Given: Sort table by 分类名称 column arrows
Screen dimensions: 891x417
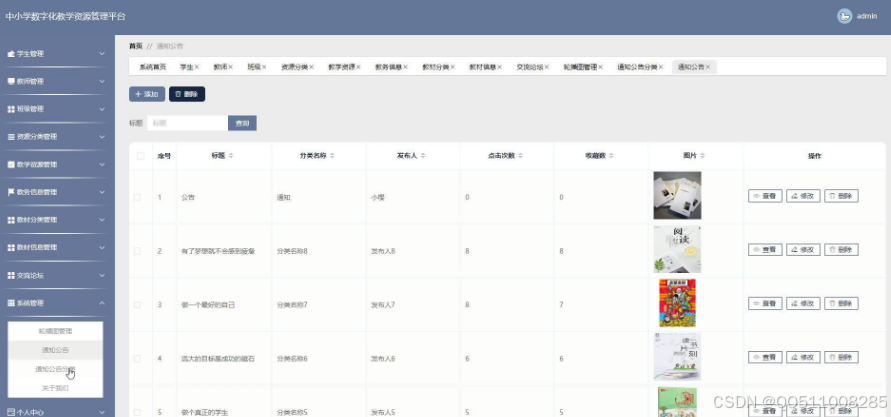Looking at the screenshot, I should tap(332, 156).
